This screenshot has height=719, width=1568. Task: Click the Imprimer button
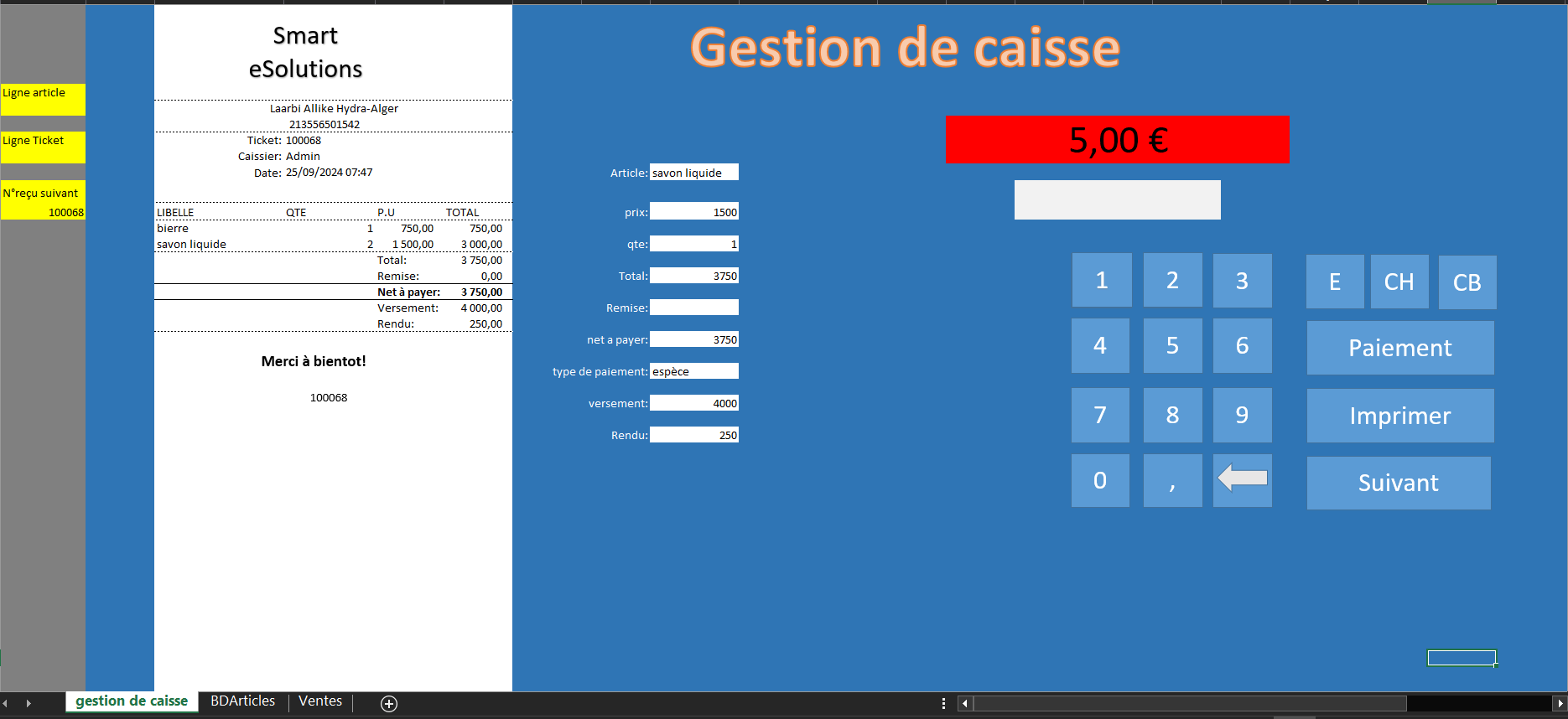[1400, 416]
